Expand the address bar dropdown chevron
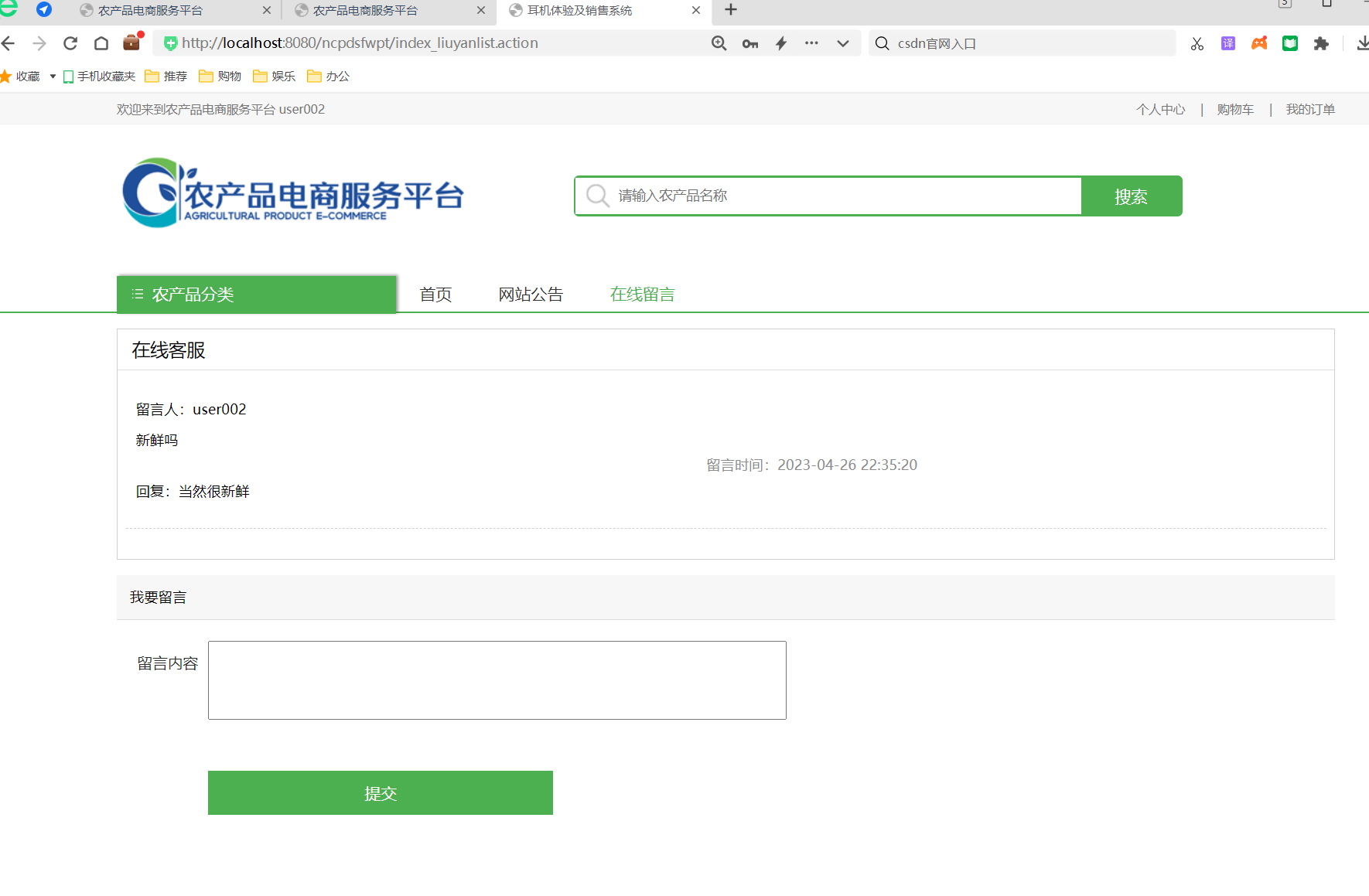Viewport: 1369px width, 896px height. click(843, 43)
